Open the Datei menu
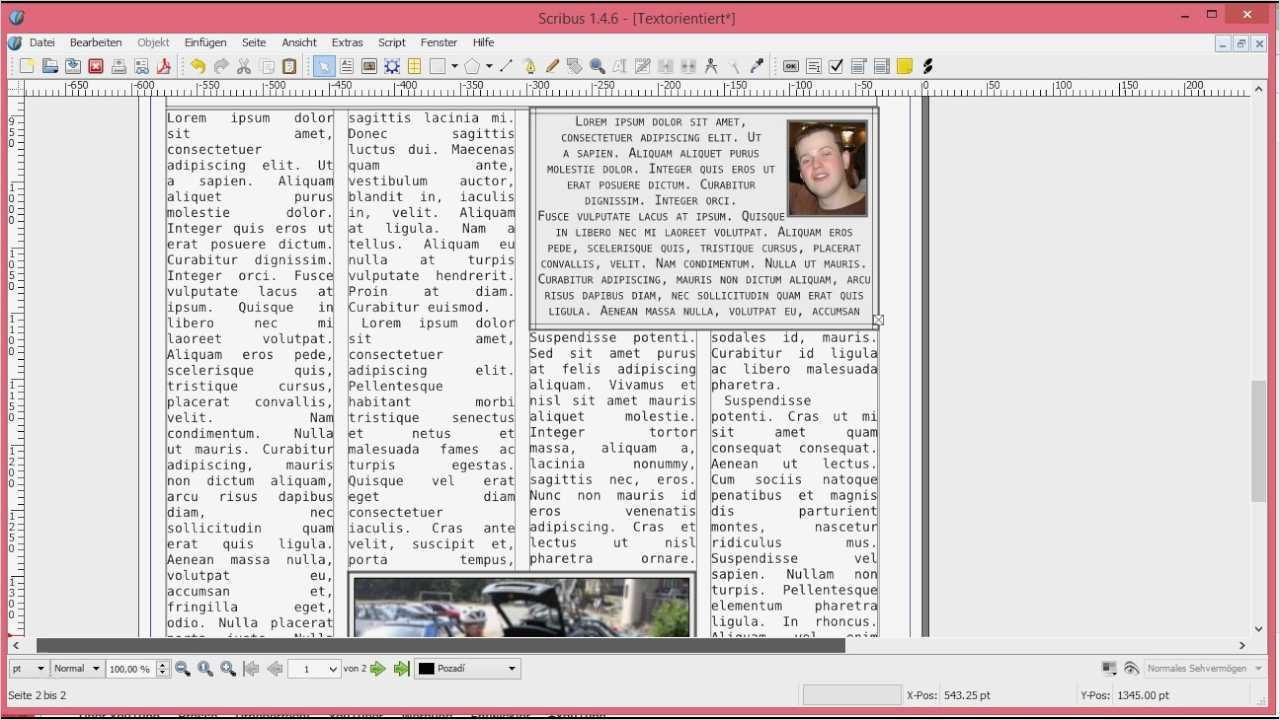 point(42,43)
